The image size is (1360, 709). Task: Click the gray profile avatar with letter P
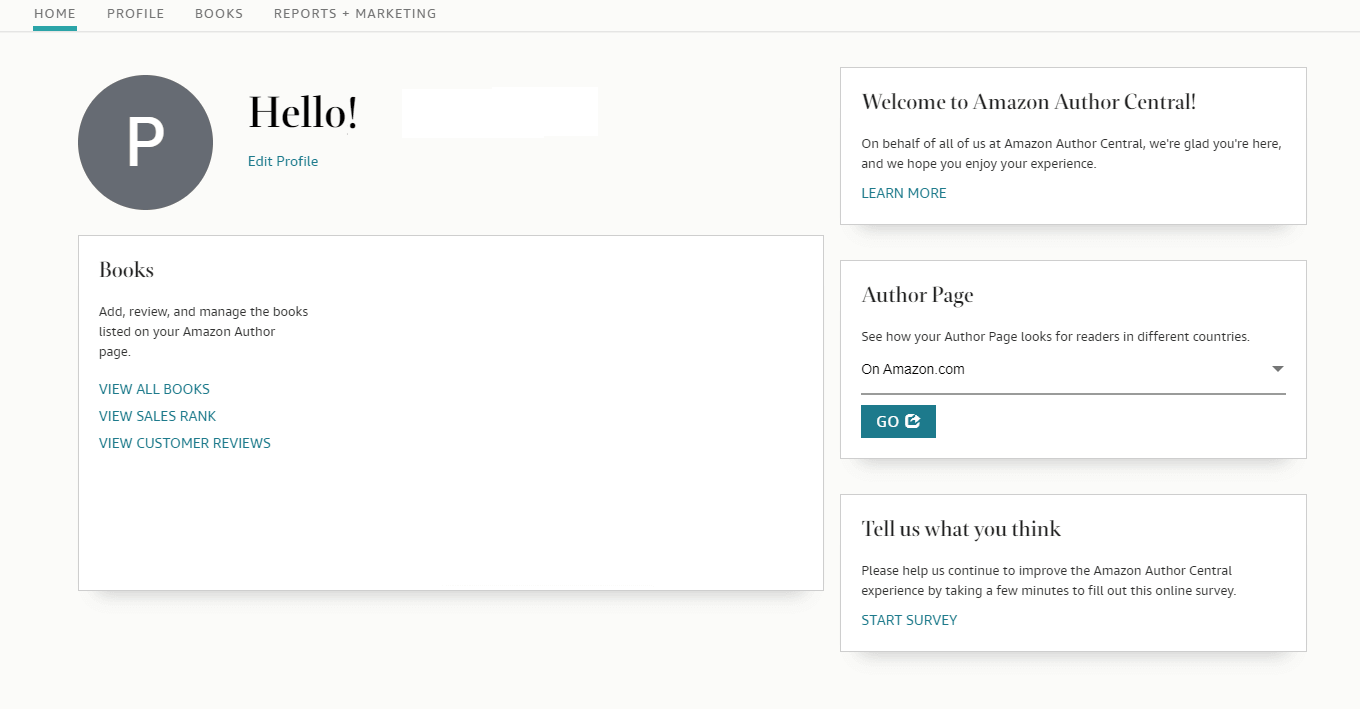[x=145, y=143]
